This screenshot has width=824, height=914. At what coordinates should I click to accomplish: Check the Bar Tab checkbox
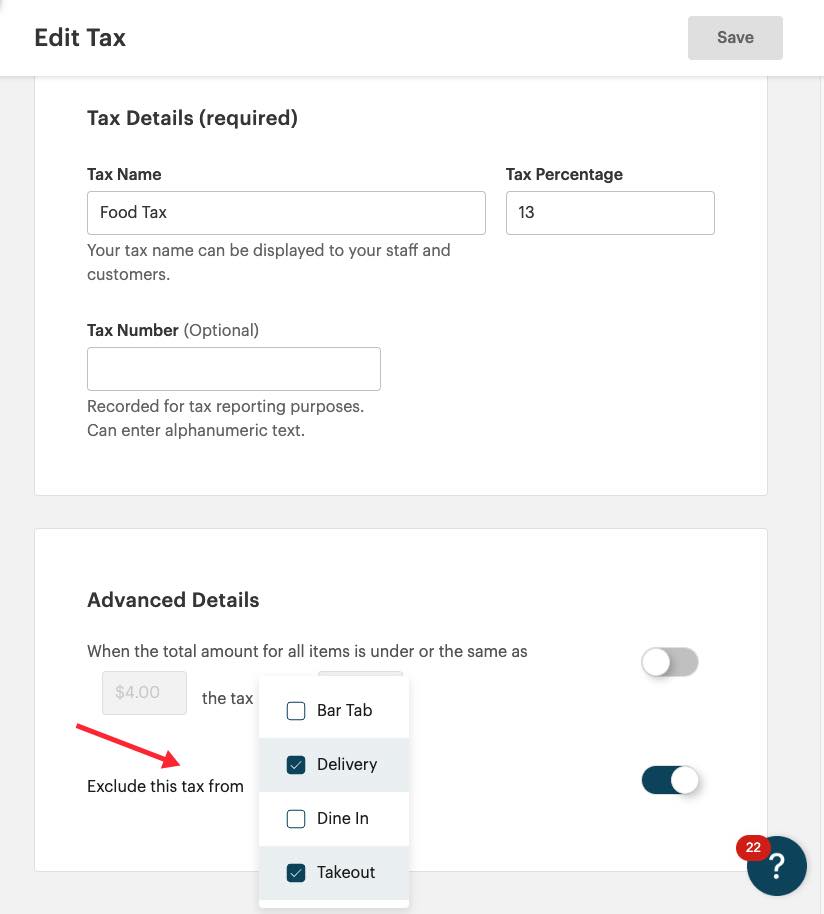pos(296,711)
